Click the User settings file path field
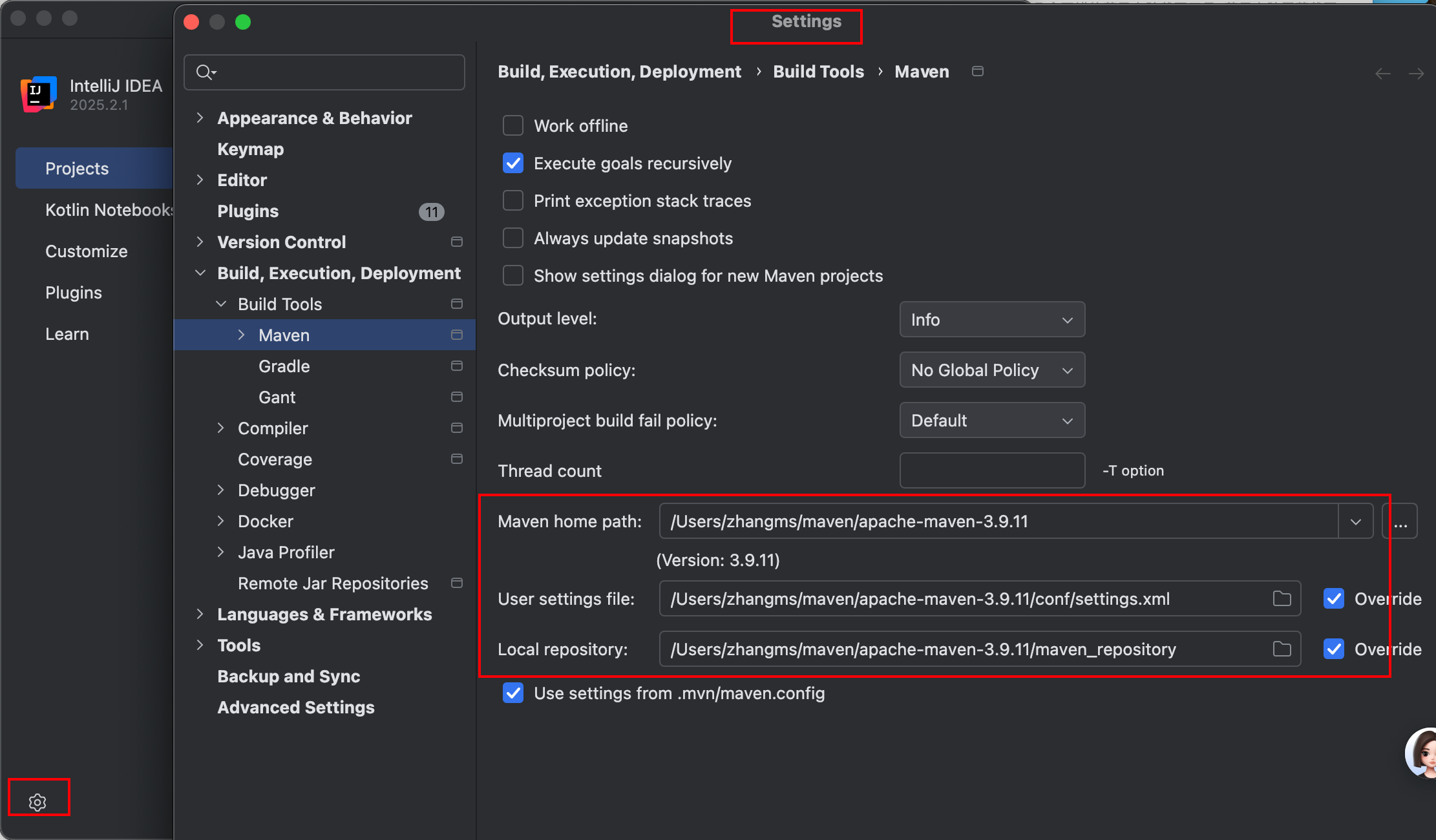1436x840 pixels. (980, 598)
